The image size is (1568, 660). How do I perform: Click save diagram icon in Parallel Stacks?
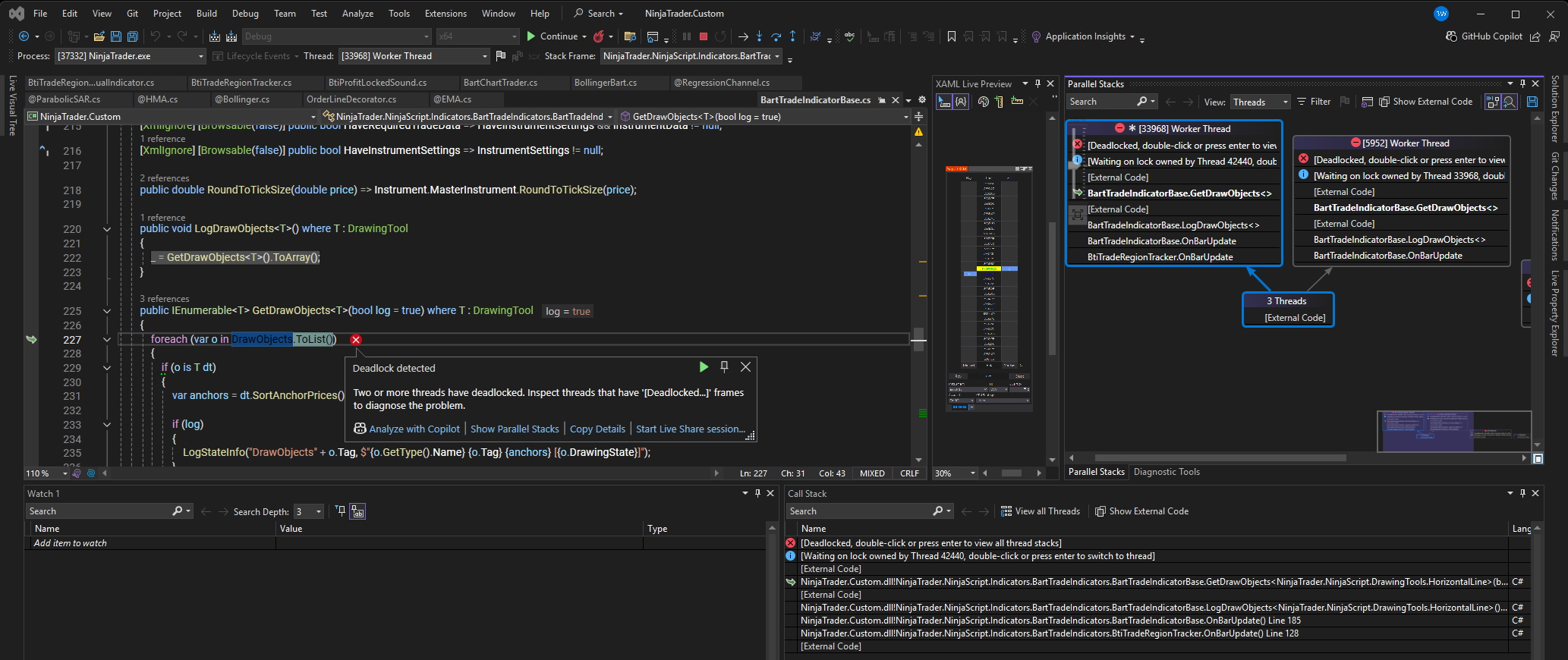pos(1532,102)
